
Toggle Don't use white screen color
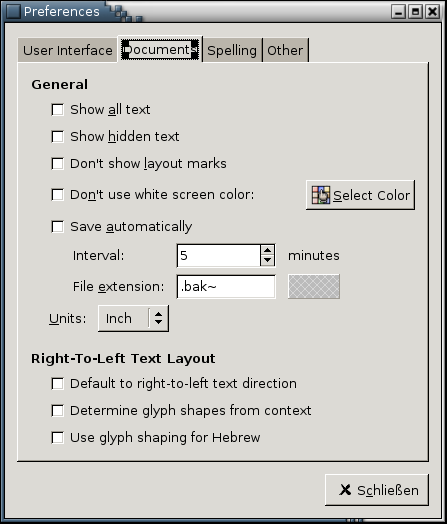click(x=57, y=195)
